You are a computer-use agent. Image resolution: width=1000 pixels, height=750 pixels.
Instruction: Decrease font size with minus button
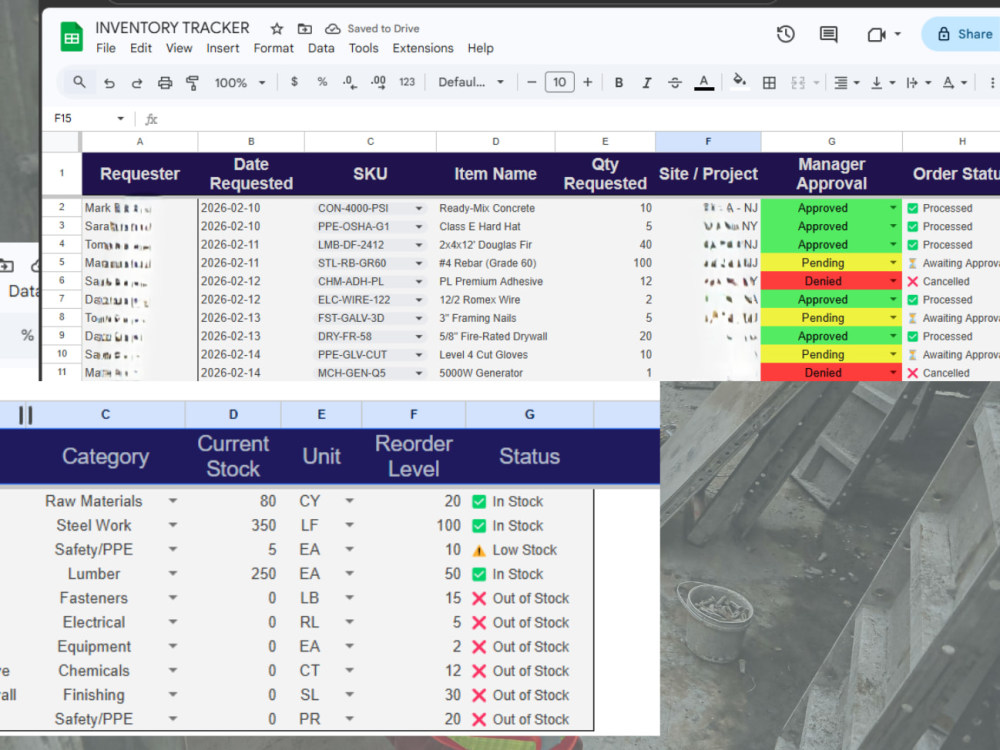[531, 82]
